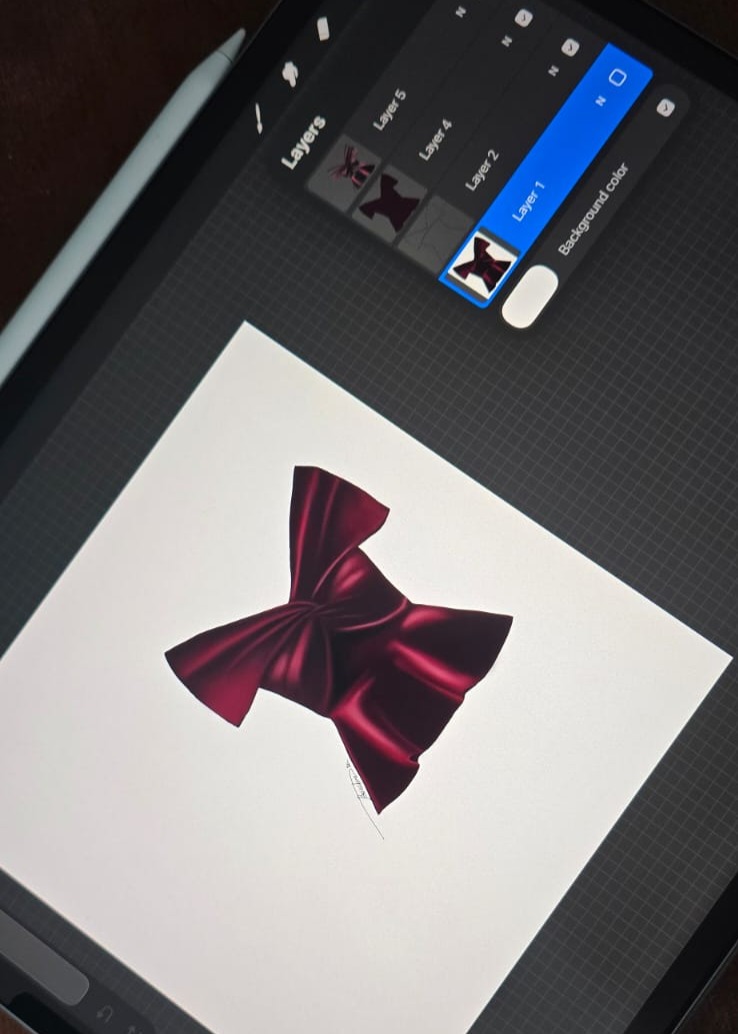This screenshot has height=1034, width=738.
Task: Select the Brush tool in toolbar
Action: (258, 117)
